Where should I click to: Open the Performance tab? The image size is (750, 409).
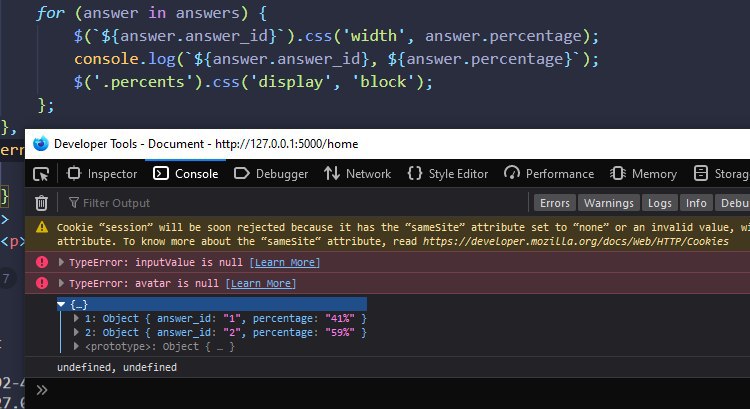point(549,174)
